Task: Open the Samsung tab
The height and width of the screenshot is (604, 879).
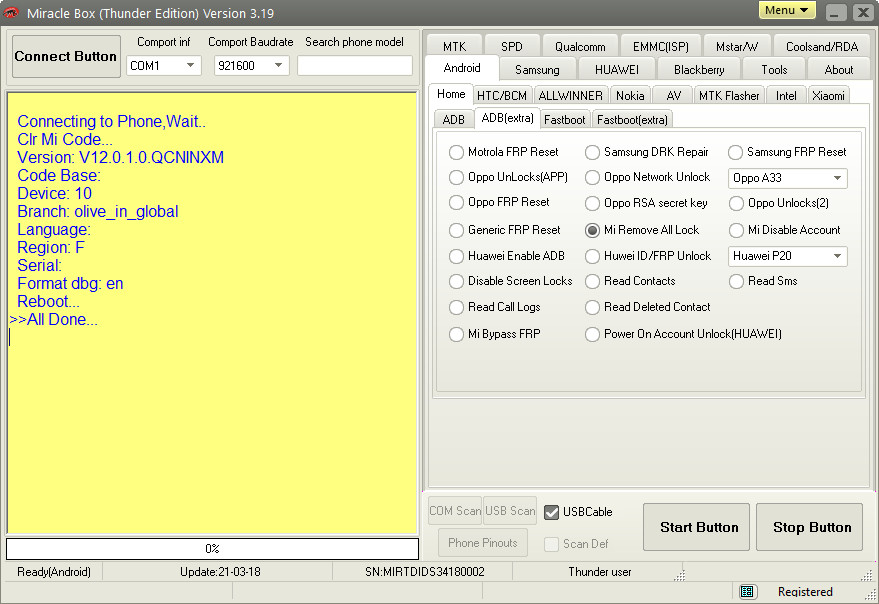Action: (x=537, y=70)
